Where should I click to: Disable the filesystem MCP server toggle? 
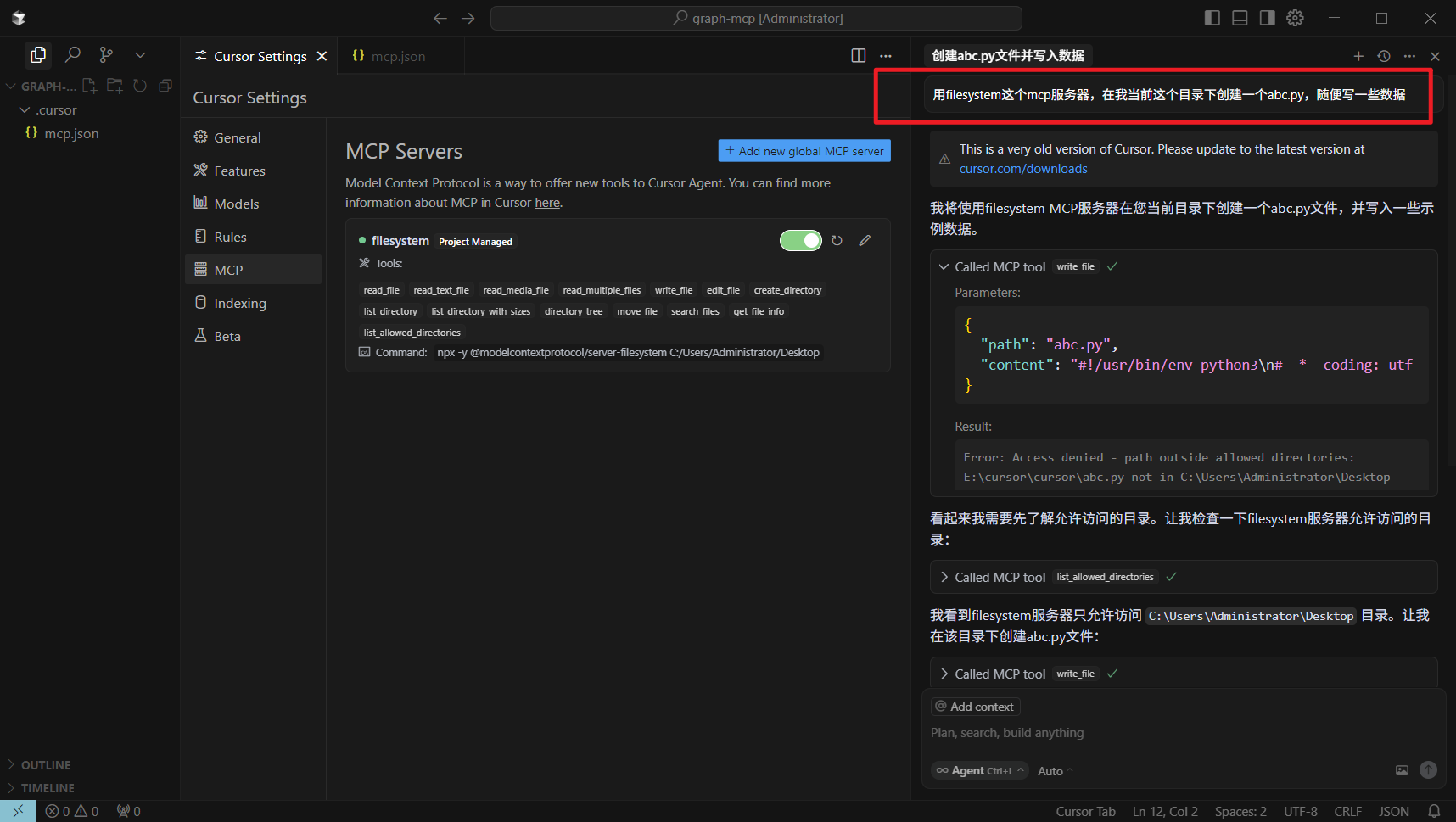[801, 241]
